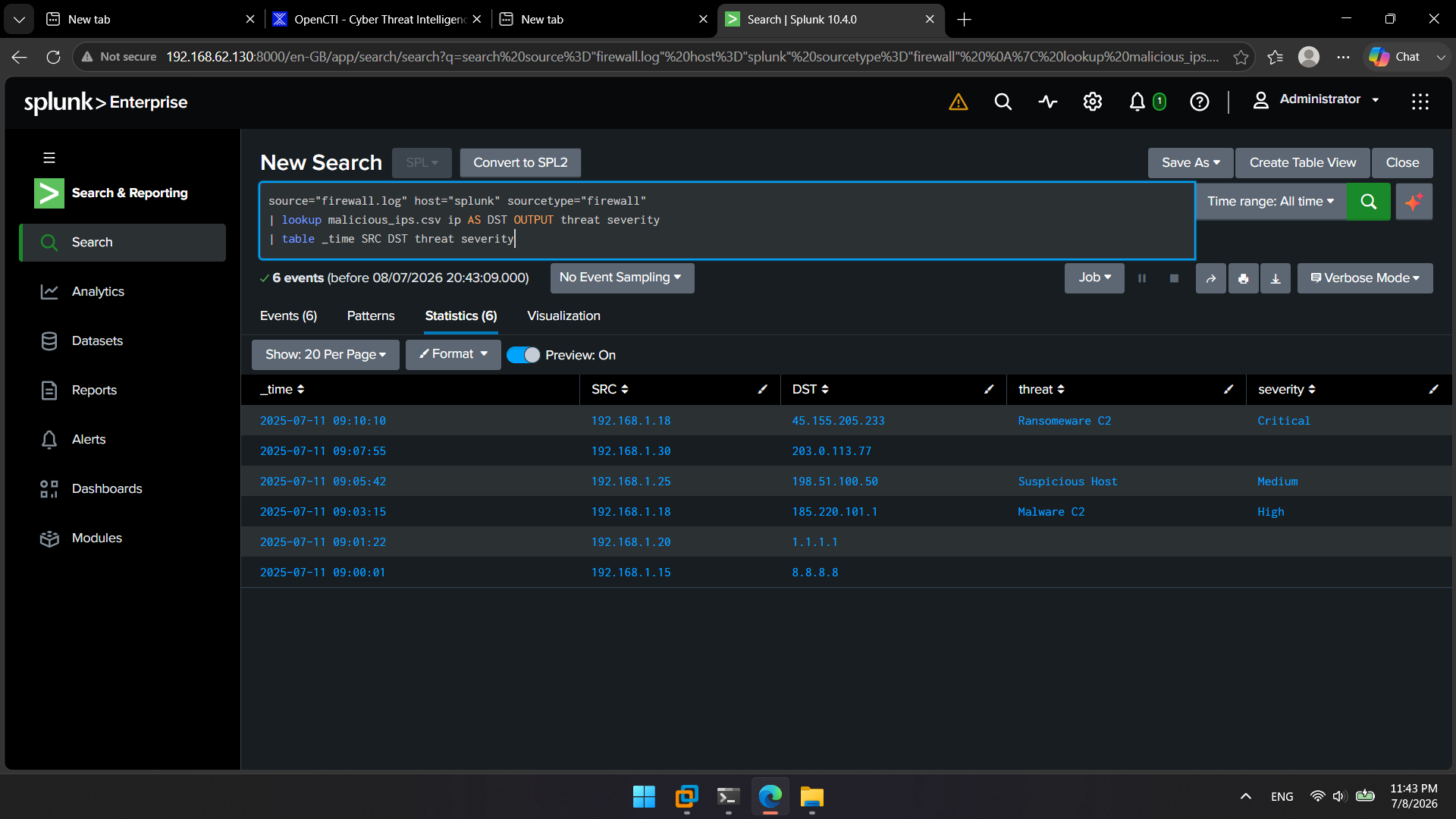Switch to the Patterns tab
The height and width of the screenshot is (819, 1456).
[371, 315]
